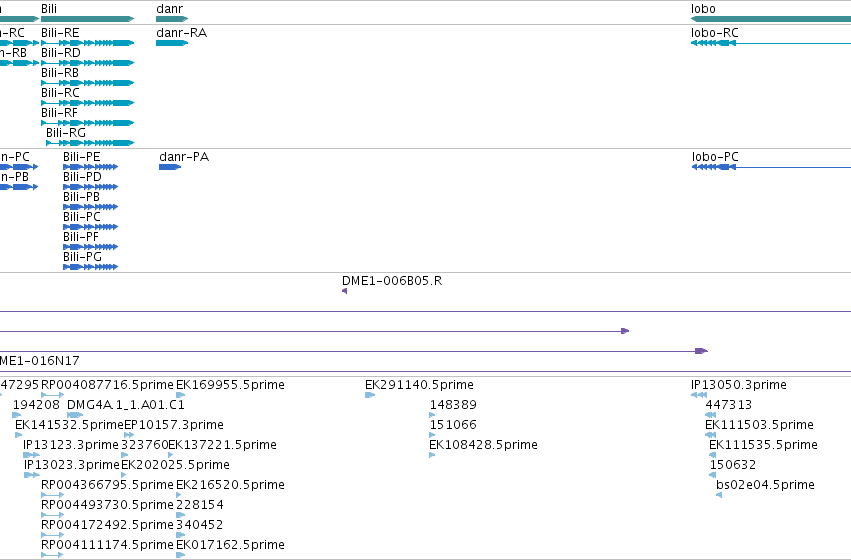Click the EK216520.5prime label

point(230,485)
